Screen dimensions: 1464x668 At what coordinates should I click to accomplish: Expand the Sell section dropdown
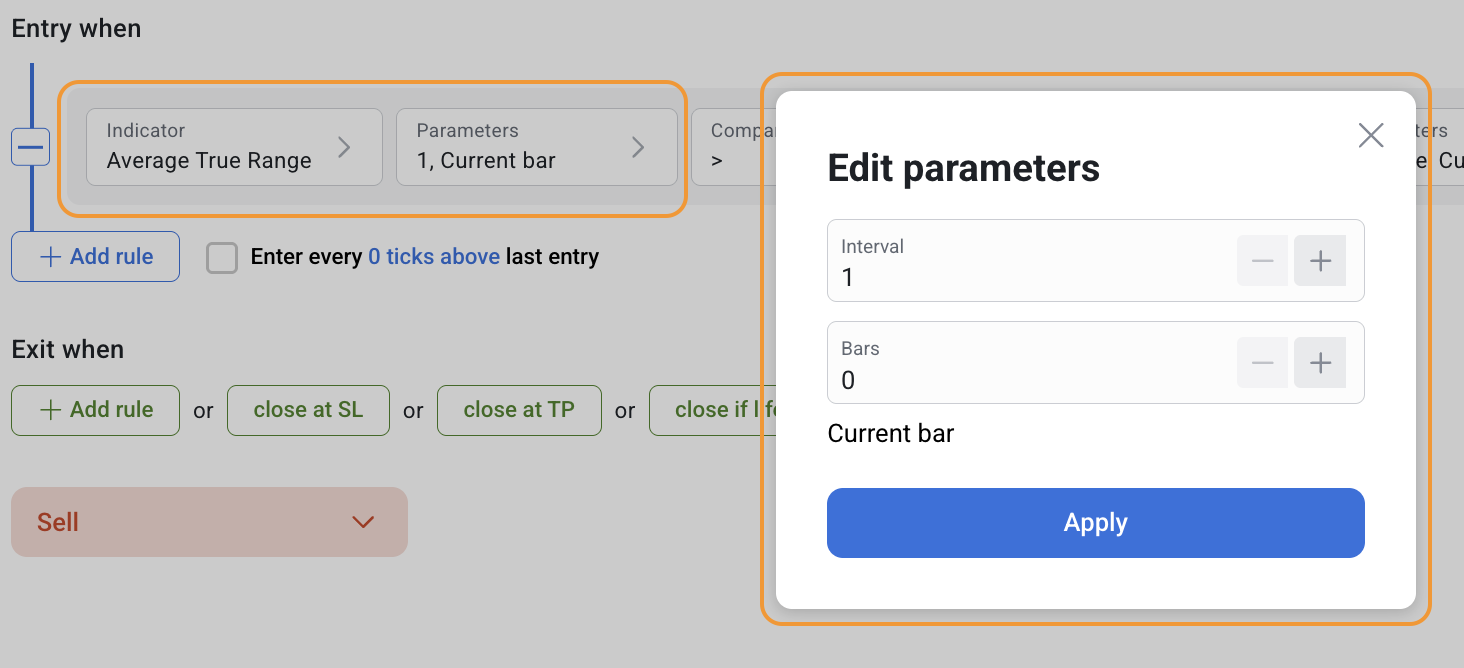[x=209, y=522]
